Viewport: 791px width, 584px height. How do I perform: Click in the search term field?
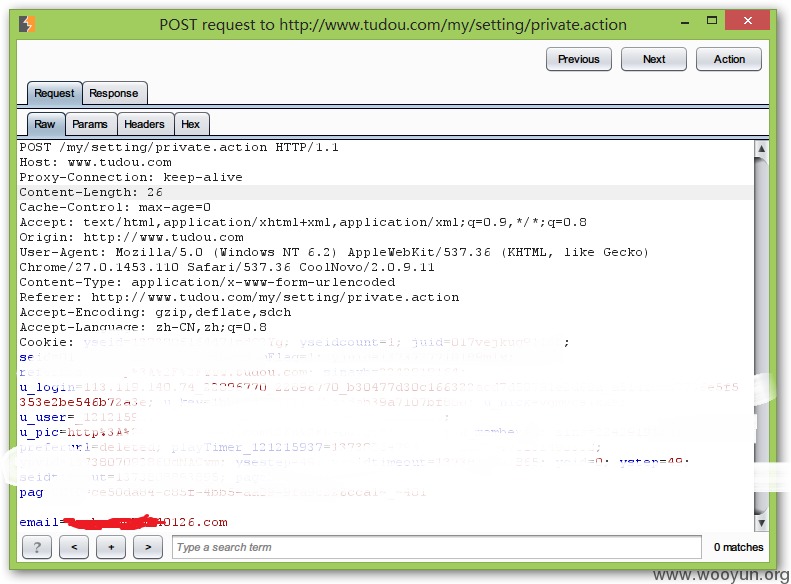(x=437, y=547)
